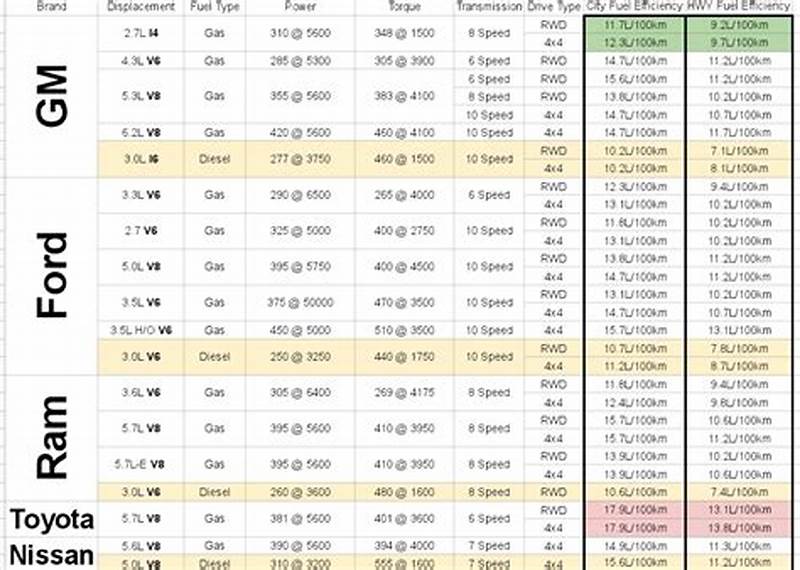Click the 7.1L/100km highway efficiency cell
Viewport: 800px width, 570px height.
(x=739, y=151)
